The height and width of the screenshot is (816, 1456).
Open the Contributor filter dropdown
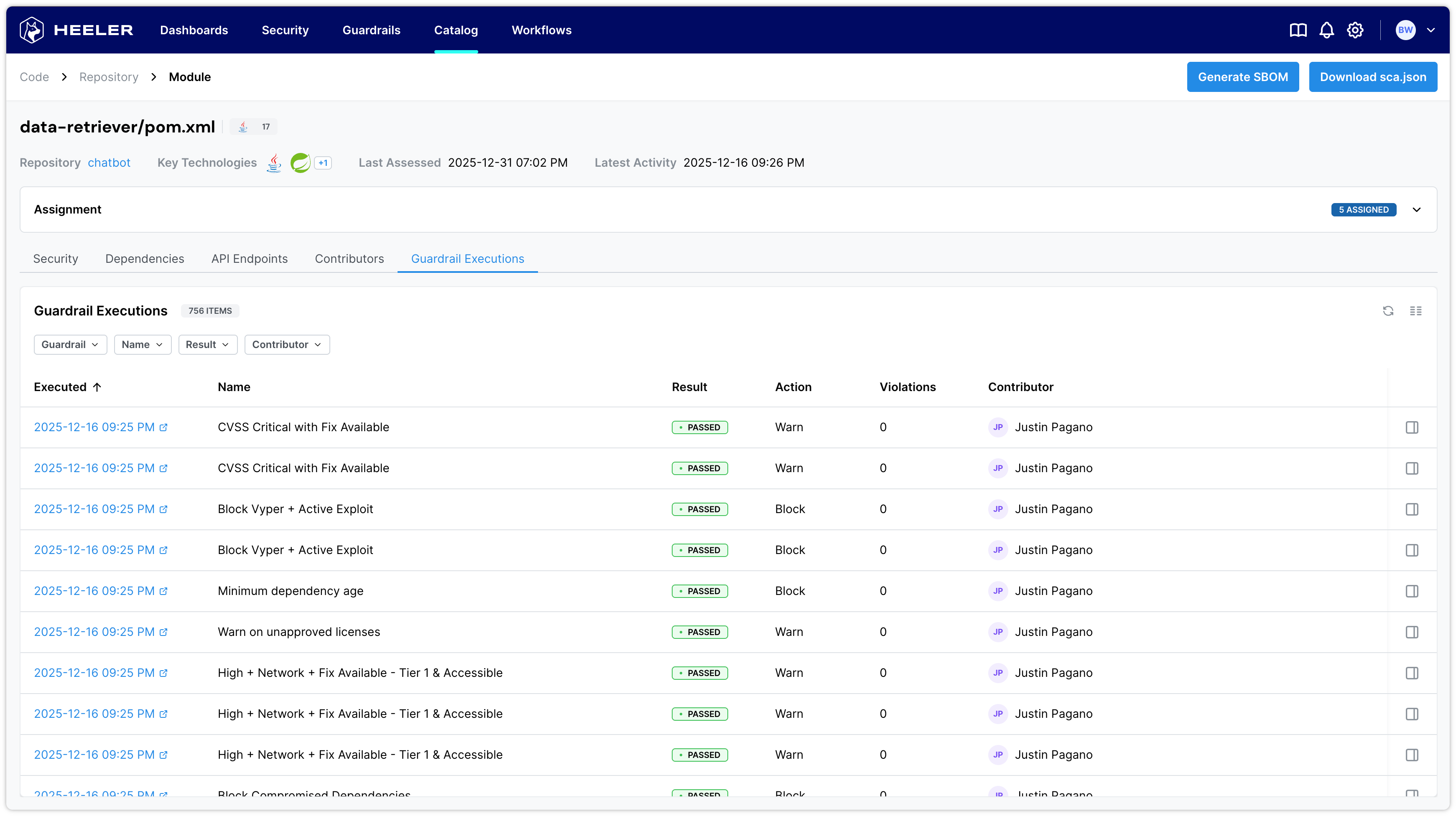tap(287, 345)
